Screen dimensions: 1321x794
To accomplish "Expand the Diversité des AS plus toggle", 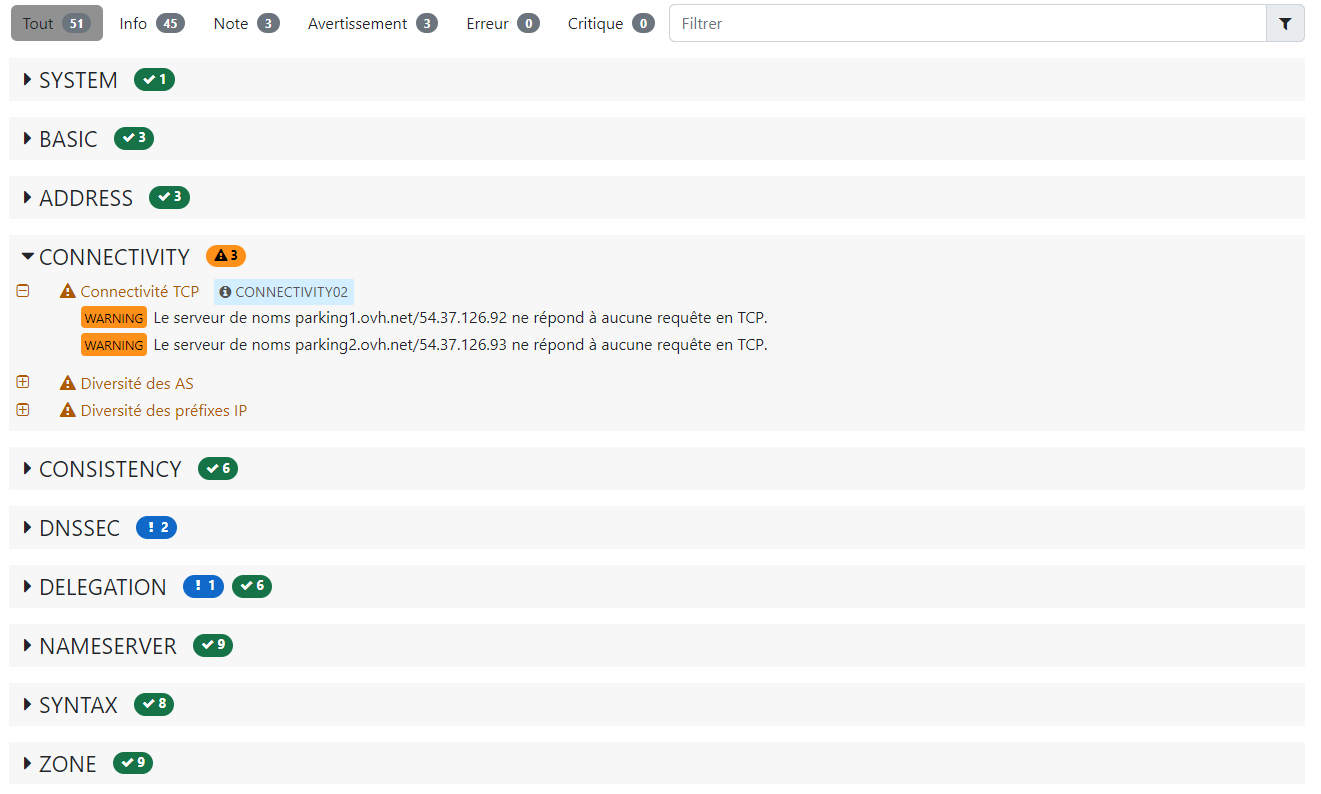I will click(x=23, y=383).
